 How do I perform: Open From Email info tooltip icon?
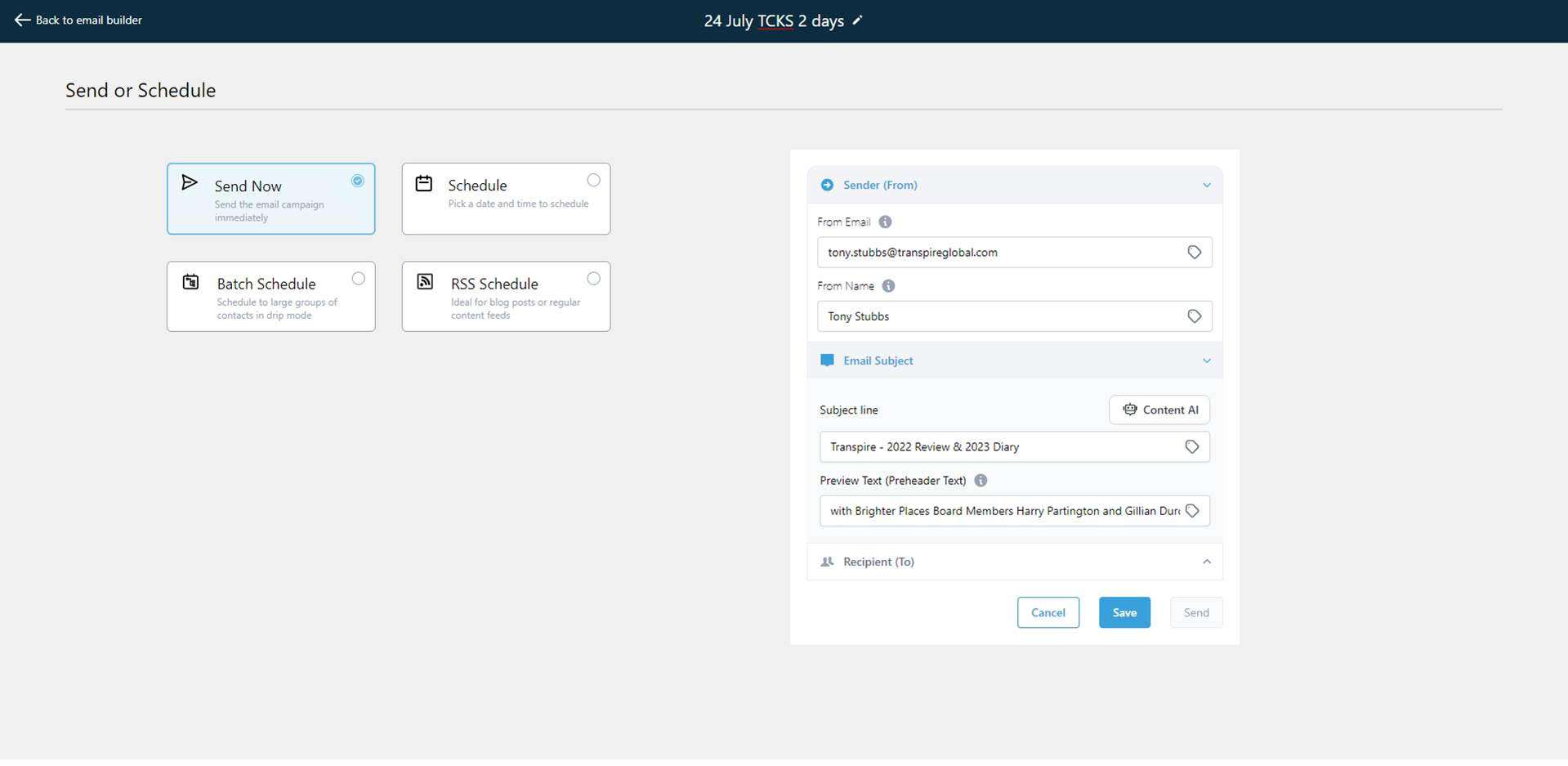click(x=885, y=222)
